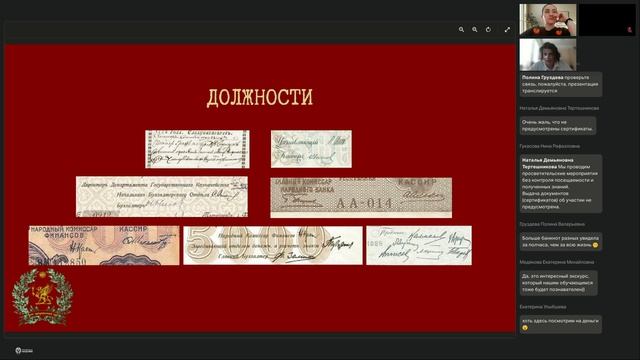Screen dimensions: 640x360
Task: Click the rotate/reset view icon
Action: click(x=488, y=29)
